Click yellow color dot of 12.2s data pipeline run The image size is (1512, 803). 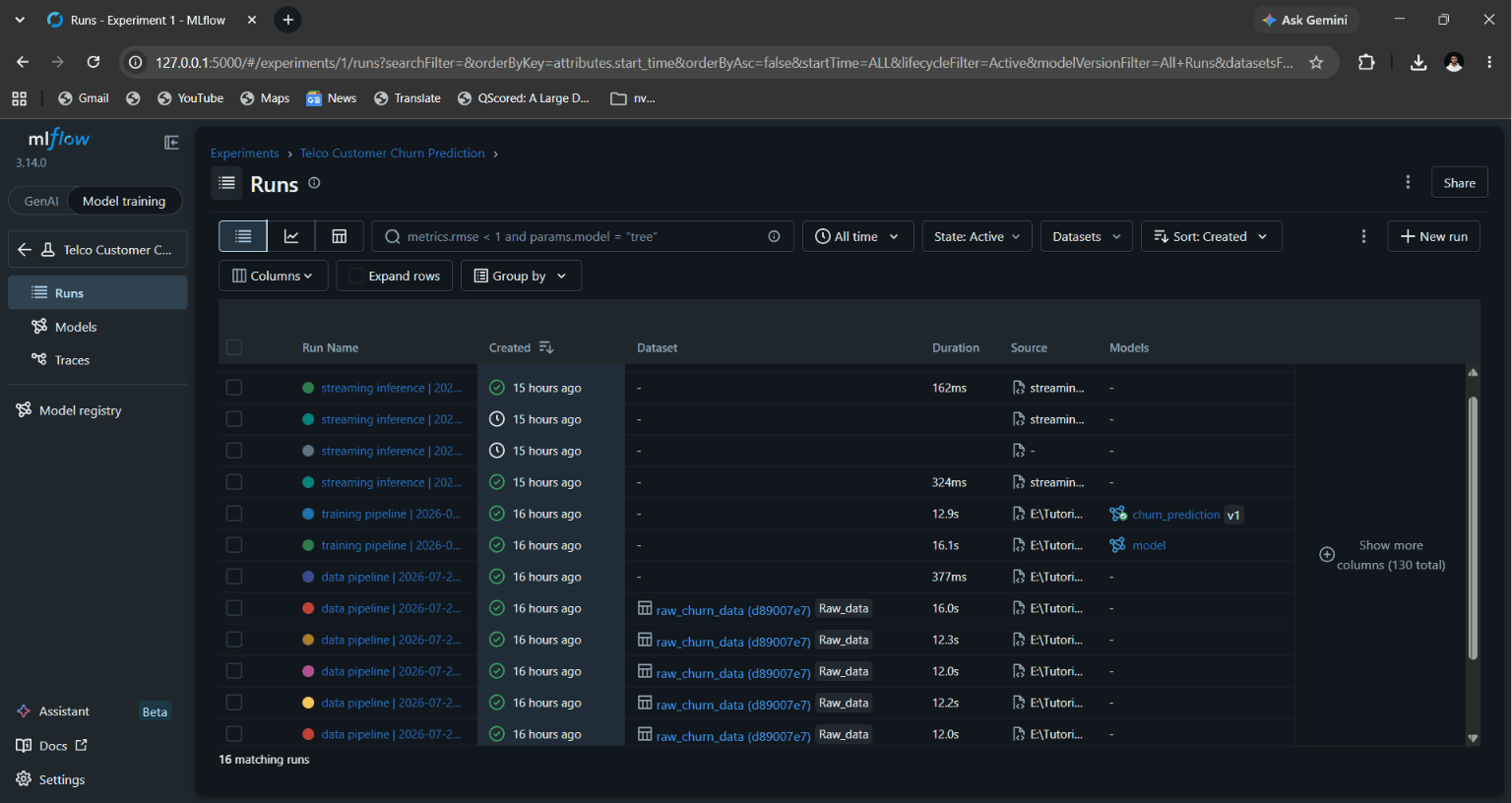coord(308,703)
